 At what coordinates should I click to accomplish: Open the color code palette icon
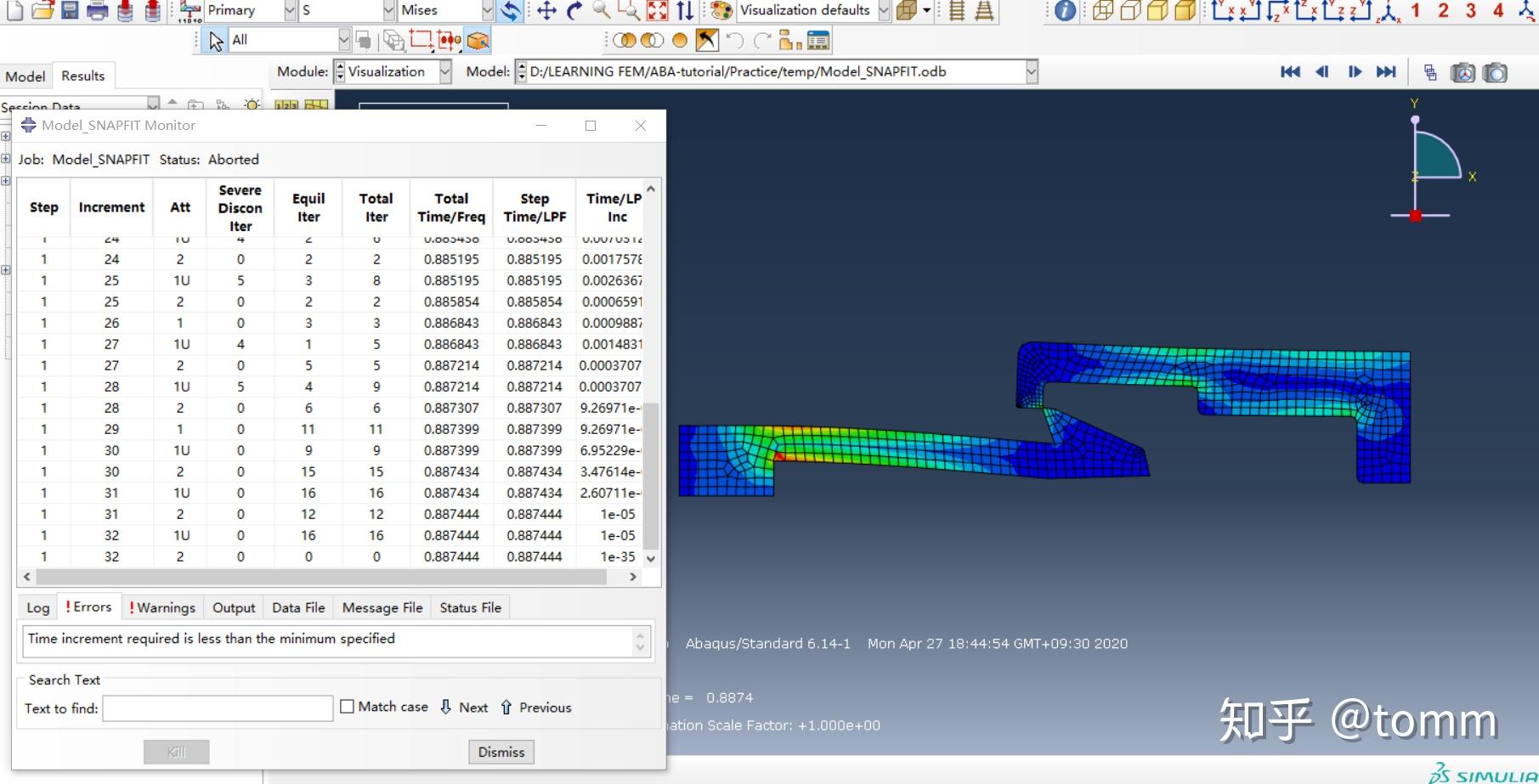click(721, 10)
